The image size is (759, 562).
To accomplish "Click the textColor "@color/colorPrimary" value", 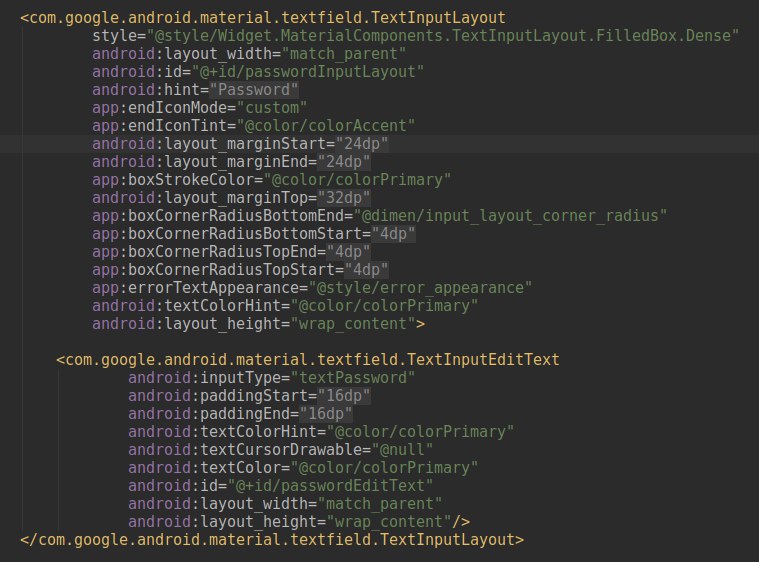I will (x=384, y=468).
